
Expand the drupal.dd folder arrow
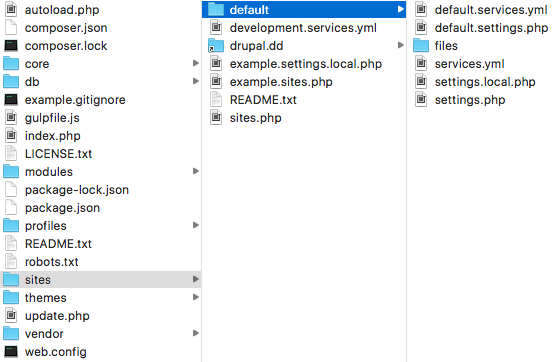(x=401, y=45)
